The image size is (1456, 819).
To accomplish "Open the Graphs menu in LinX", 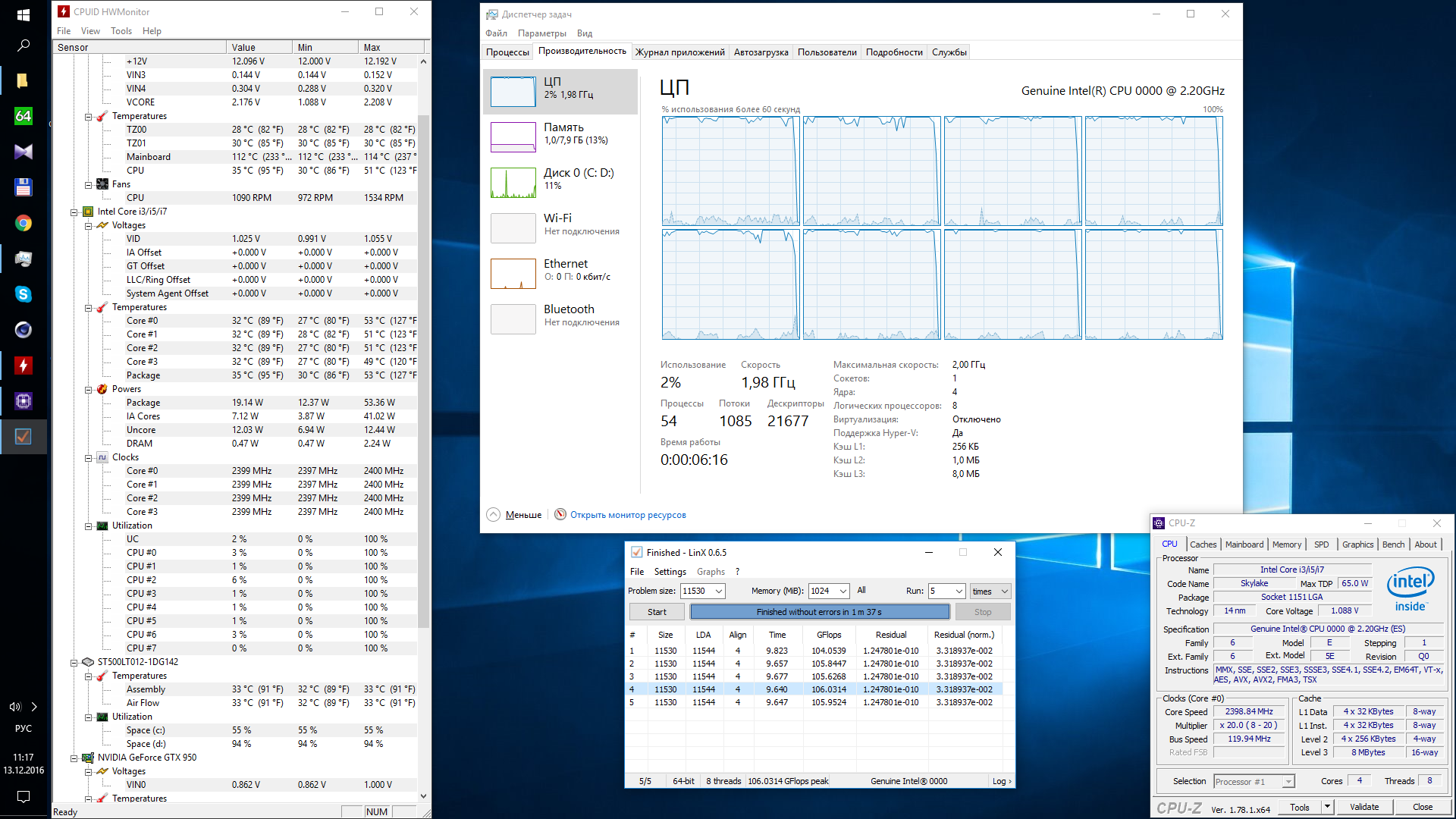I will coord(711,572).
